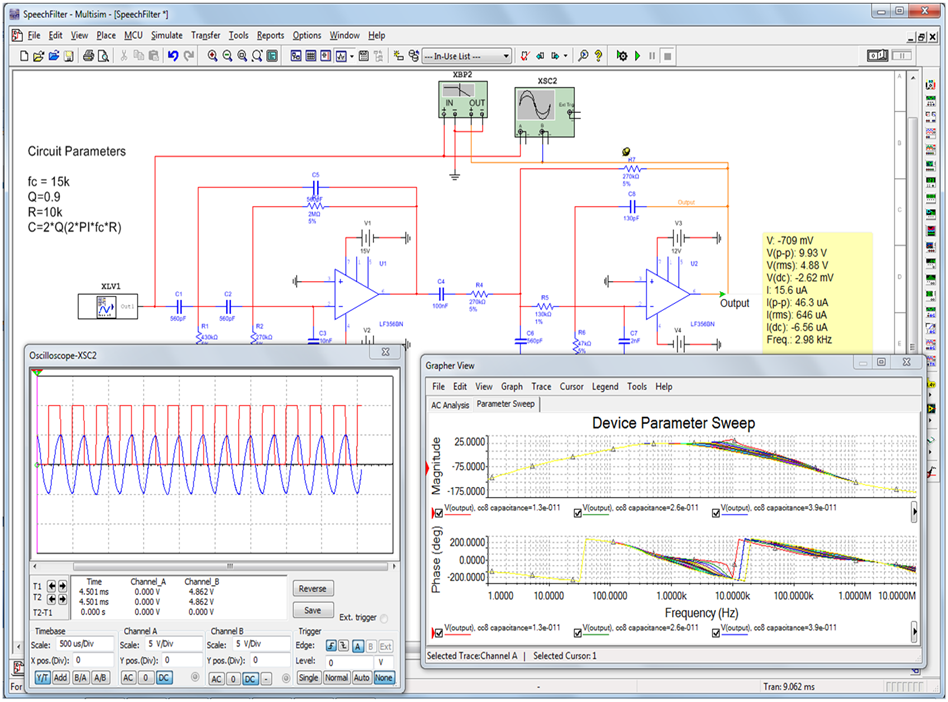
Task: Expand the phase legend with right arrow
Action: click(x=914, y=633)
